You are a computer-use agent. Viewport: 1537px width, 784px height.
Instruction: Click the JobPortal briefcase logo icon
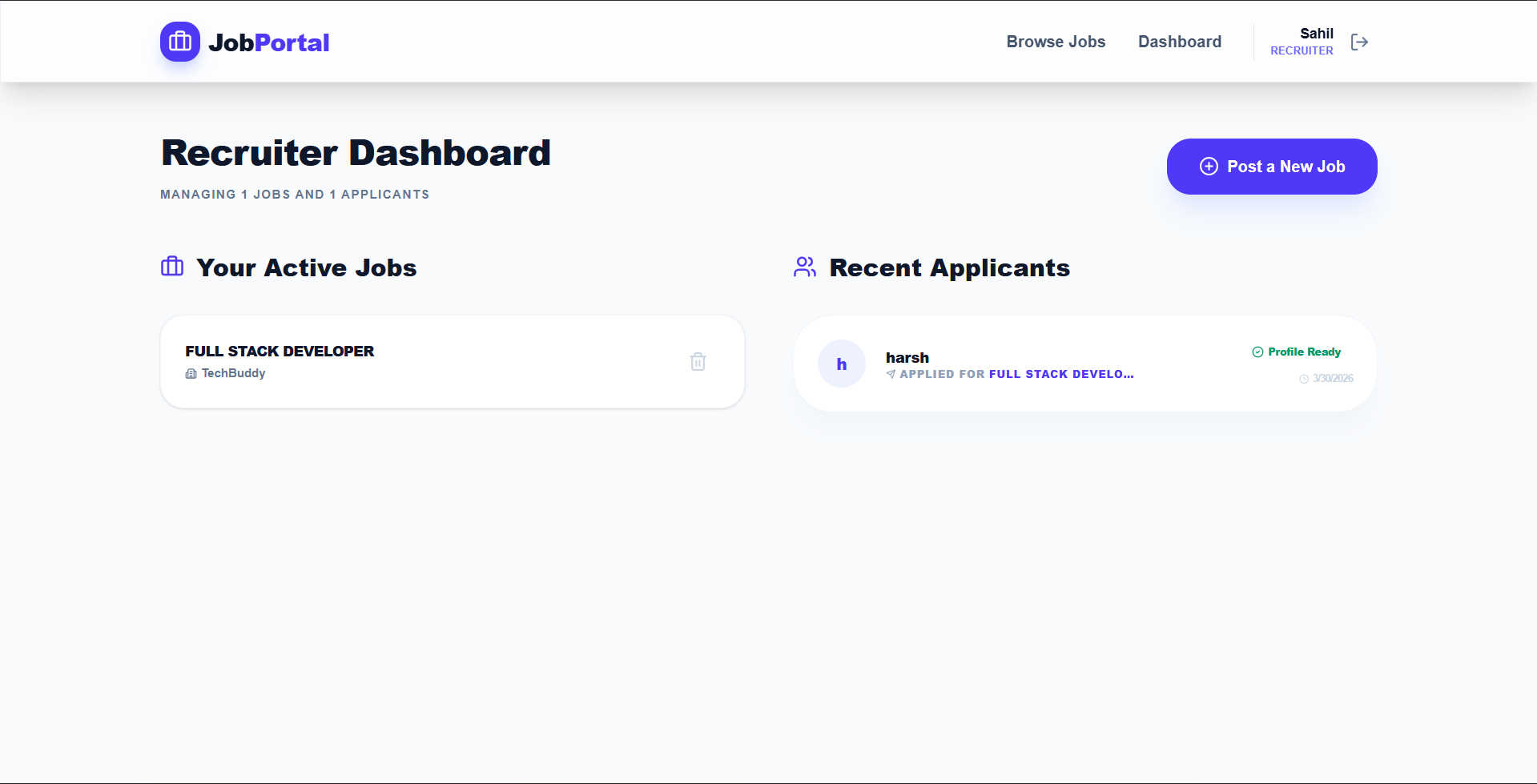(179, 42)
